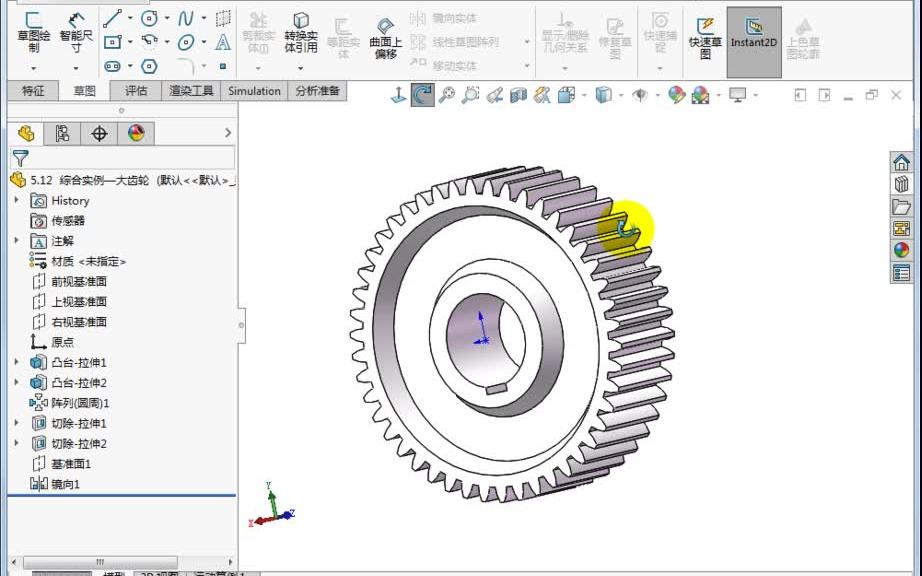
Task: Open the Section View tool
Action: tap(518, 95)
